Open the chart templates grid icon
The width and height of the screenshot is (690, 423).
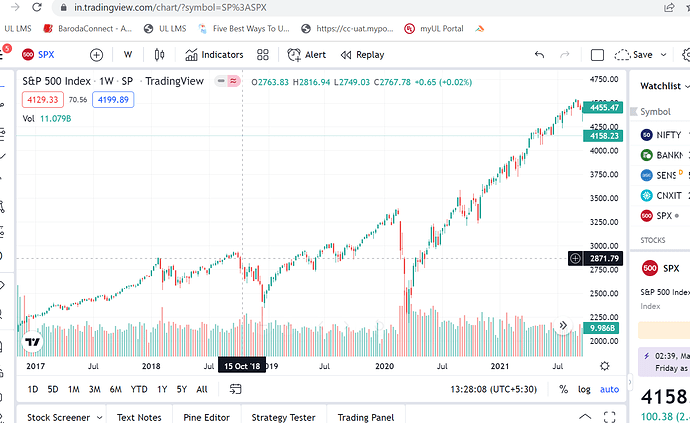click(263, 55)
